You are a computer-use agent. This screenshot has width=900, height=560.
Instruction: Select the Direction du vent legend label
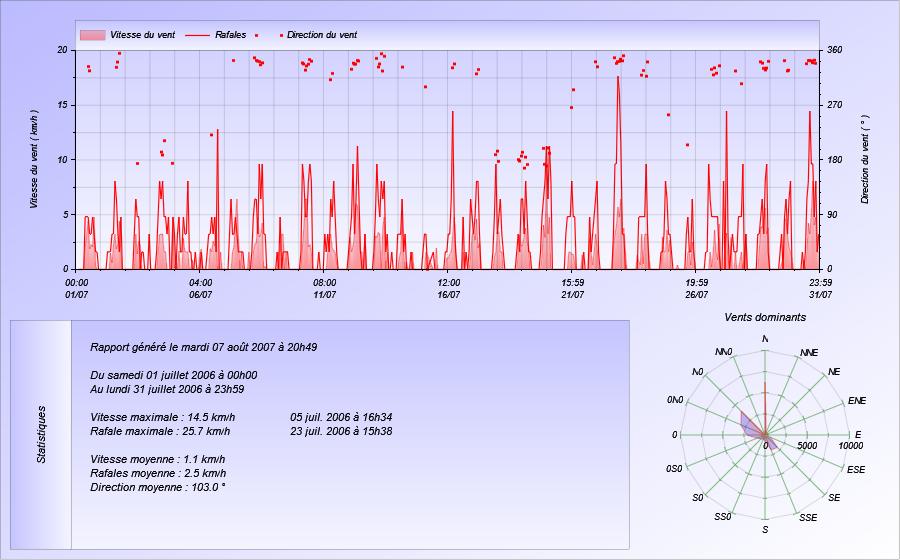pos(322,35)
